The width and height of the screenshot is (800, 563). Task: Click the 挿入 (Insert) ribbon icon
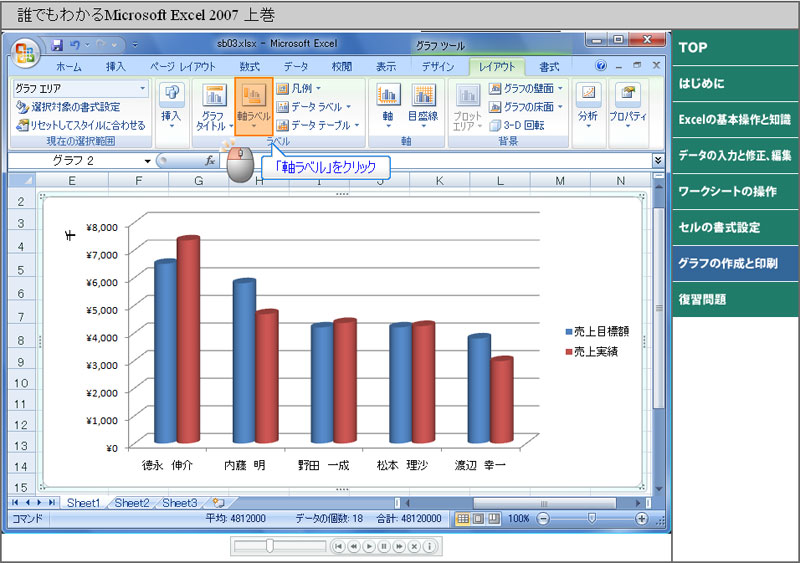pos(171,105)
